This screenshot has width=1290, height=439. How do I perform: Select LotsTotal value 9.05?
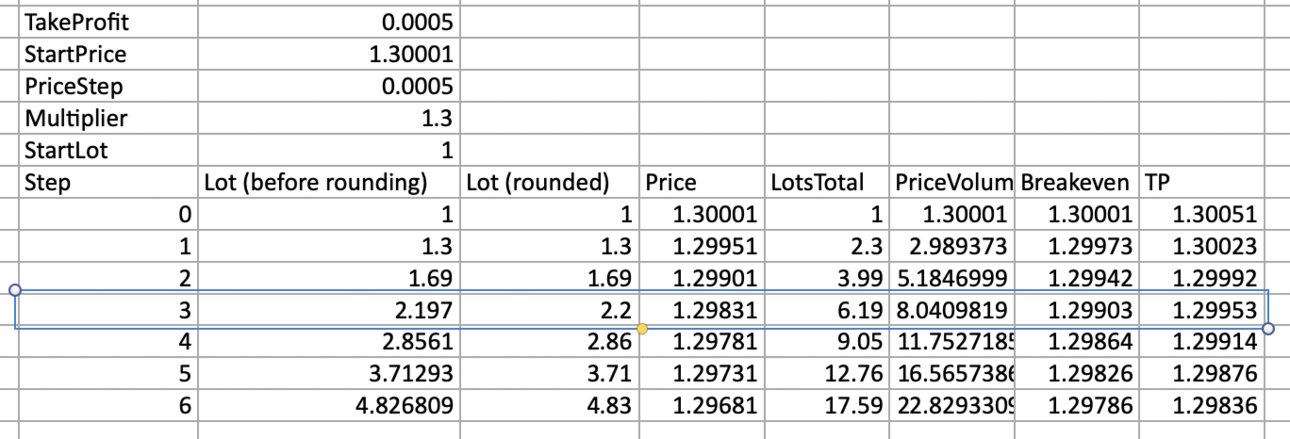[826, 341]
